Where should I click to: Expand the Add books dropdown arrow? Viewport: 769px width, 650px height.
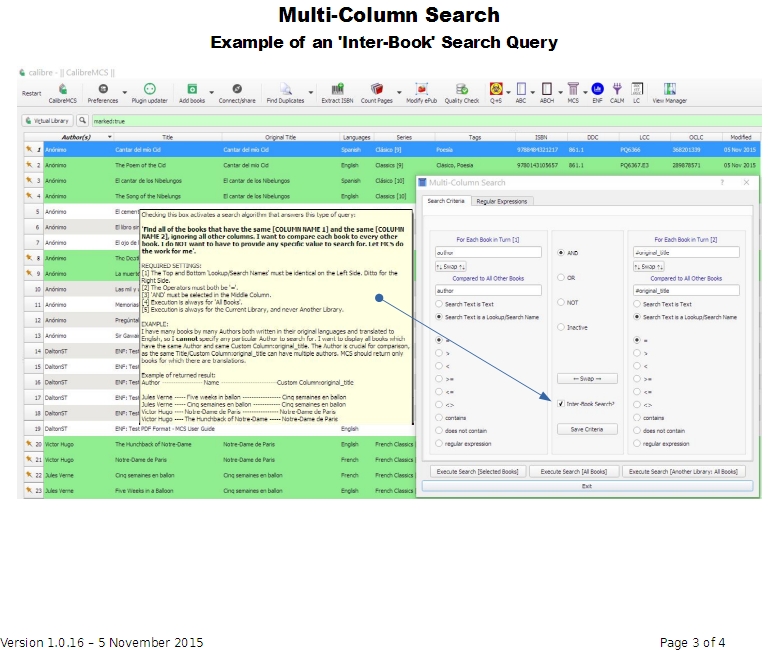(212, 92)
